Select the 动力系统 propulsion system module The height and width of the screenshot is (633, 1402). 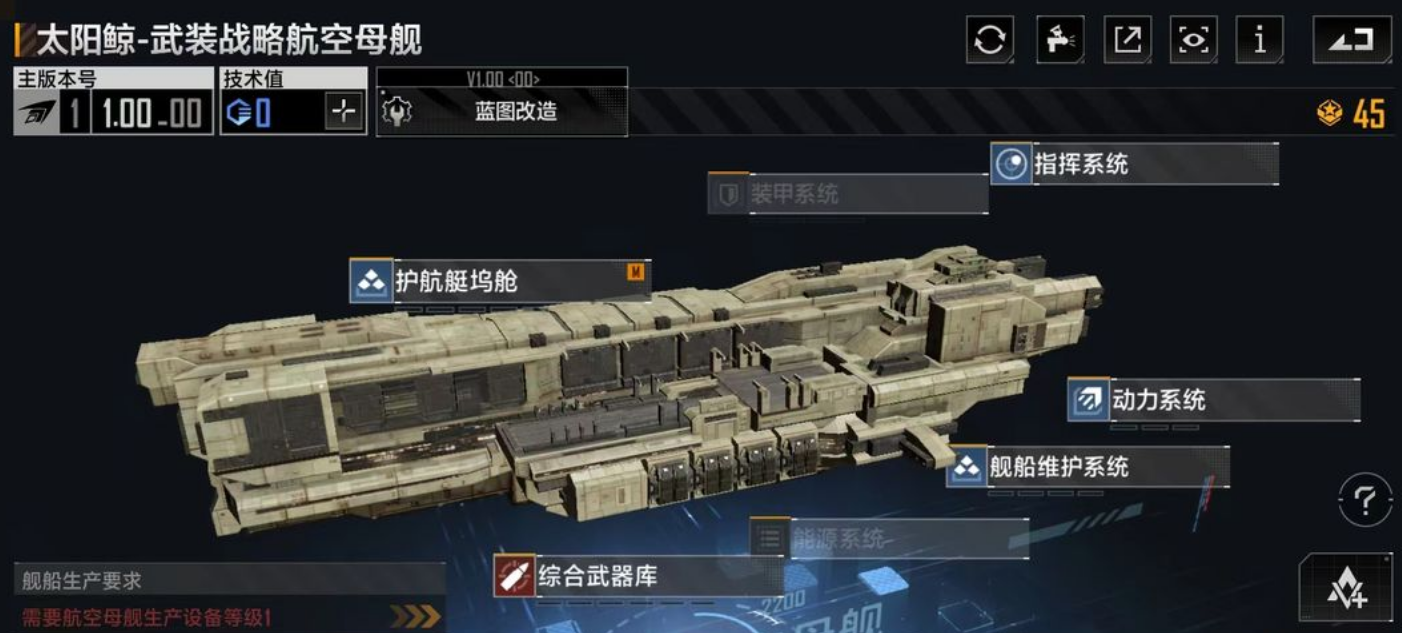[x=1213, y=400]
